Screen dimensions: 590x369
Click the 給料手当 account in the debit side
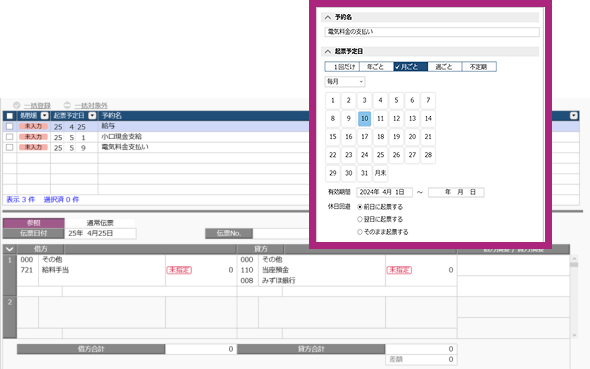pyautogui.click(x=55, y=270)
